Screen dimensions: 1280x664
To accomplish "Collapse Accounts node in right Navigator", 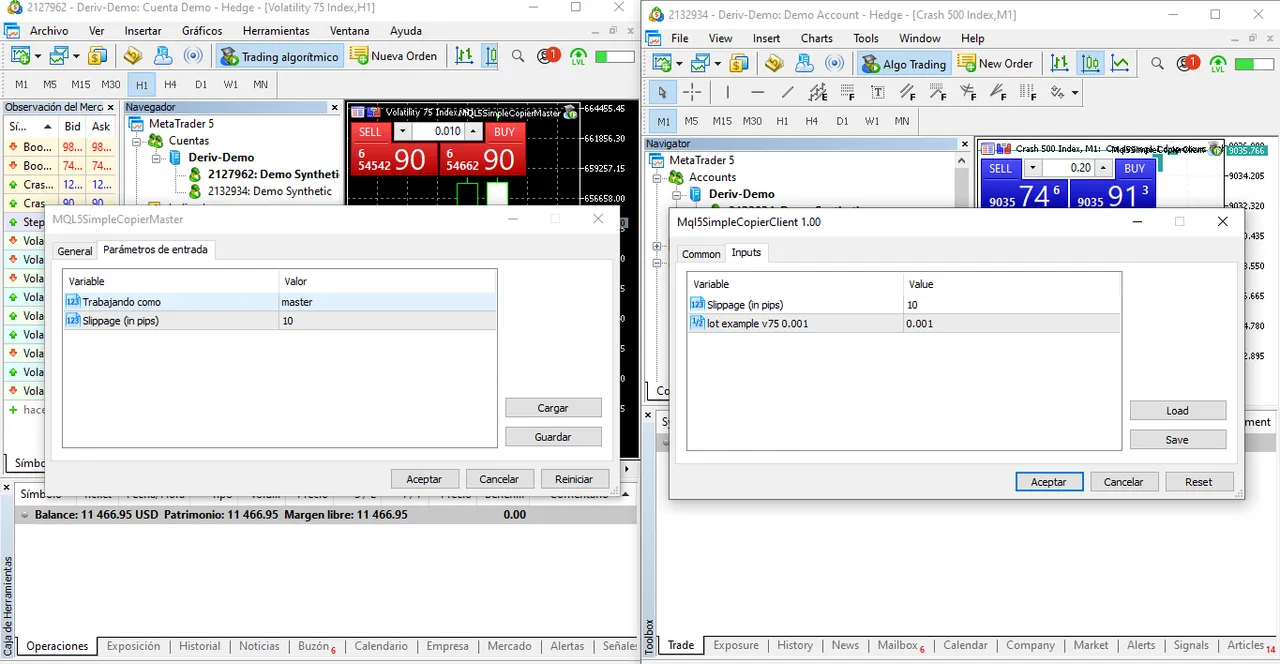I will tap(659, 177).
